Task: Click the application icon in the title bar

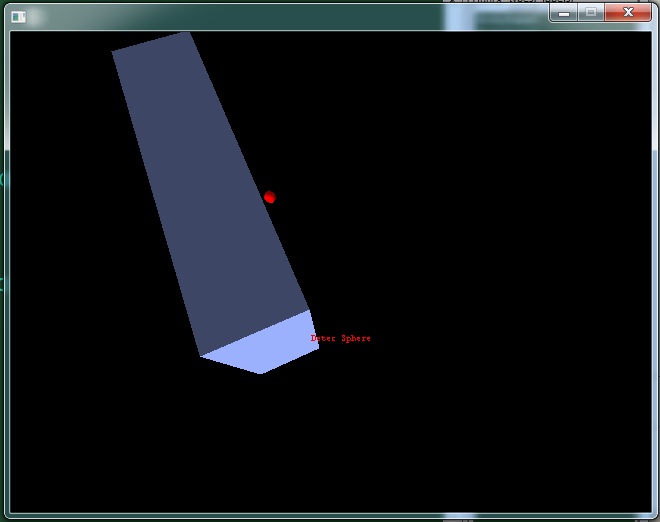Action: point(18,16)
